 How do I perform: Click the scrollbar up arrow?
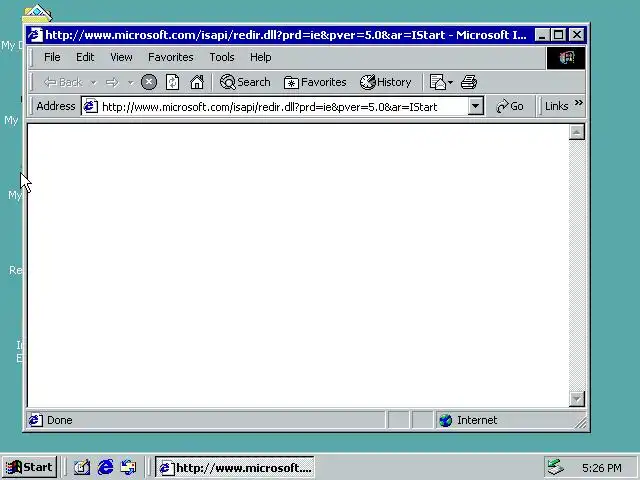576,132
